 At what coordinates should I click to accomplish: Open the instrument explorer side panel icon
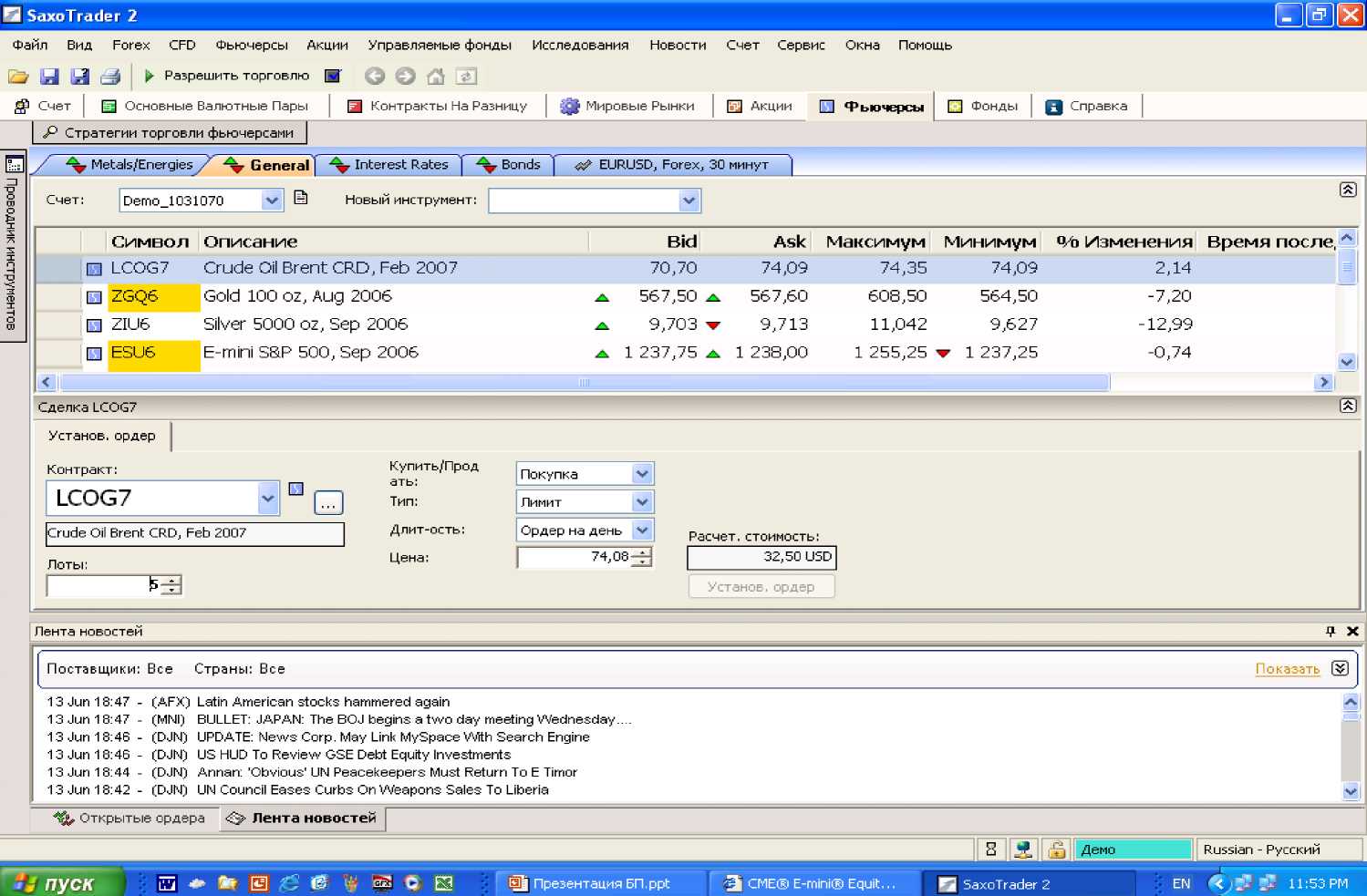click(14, 164)
